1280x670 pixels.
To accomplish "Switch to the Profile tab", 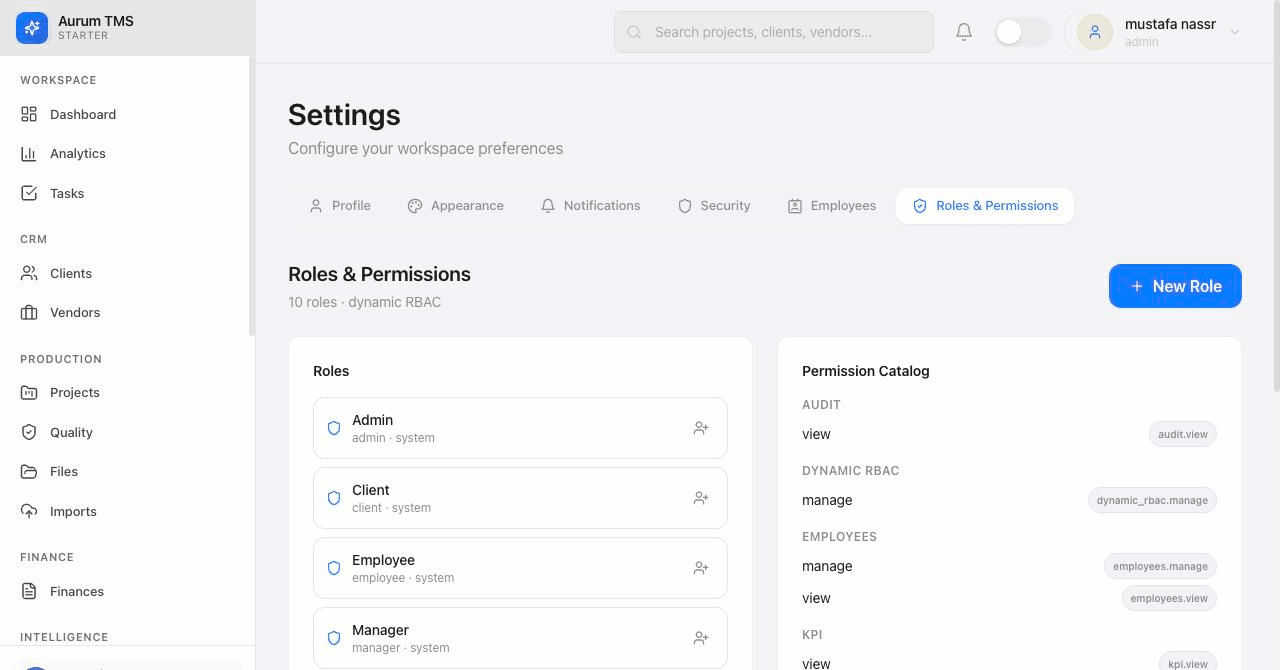I will pyautogui.click(x=340, y=206).
